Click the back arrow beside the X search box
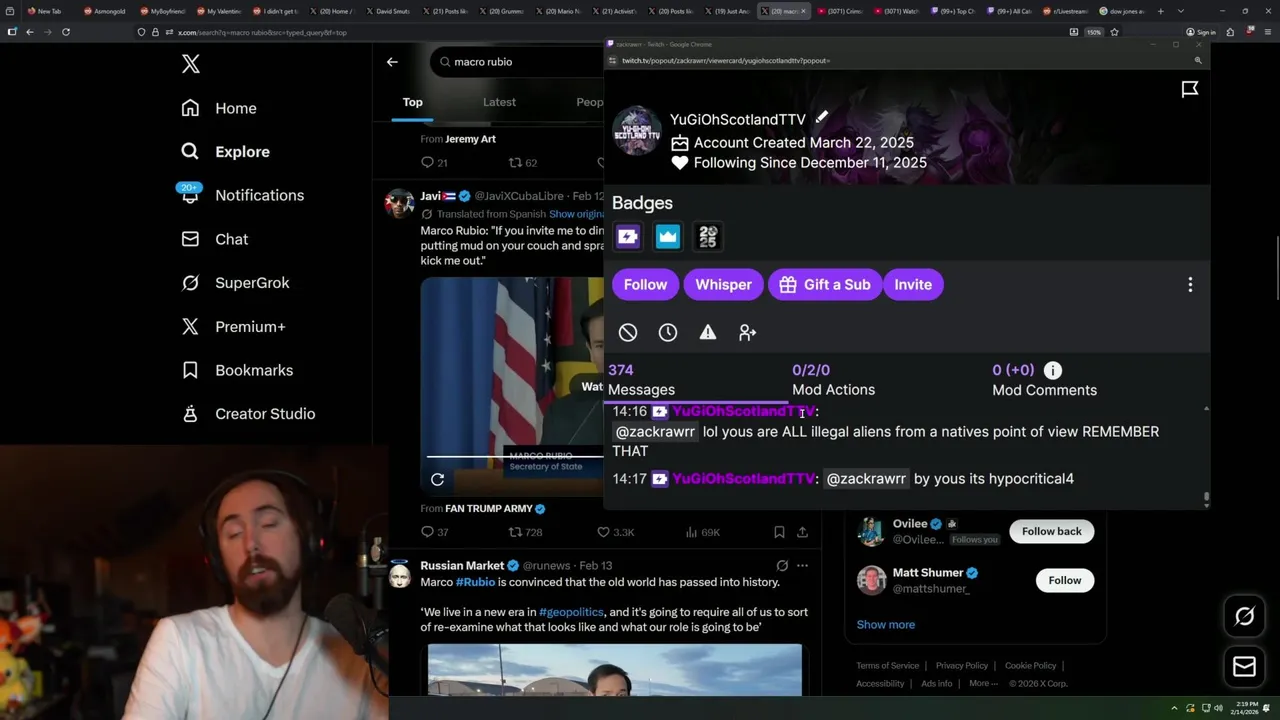 click(392, 62)
